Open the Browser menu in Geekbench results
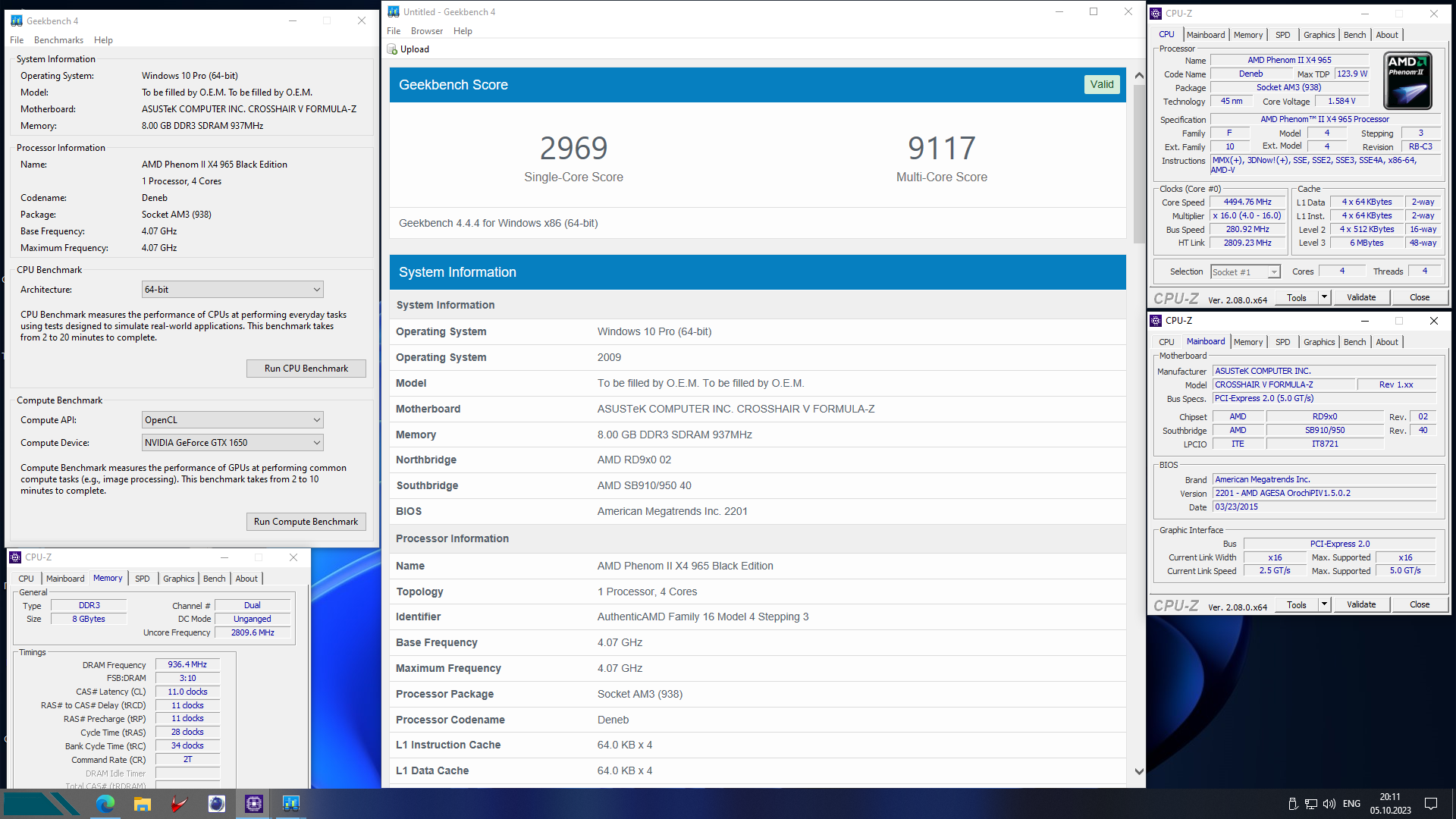The height and width of the screenshot is (819, 1456). [427, 31]
